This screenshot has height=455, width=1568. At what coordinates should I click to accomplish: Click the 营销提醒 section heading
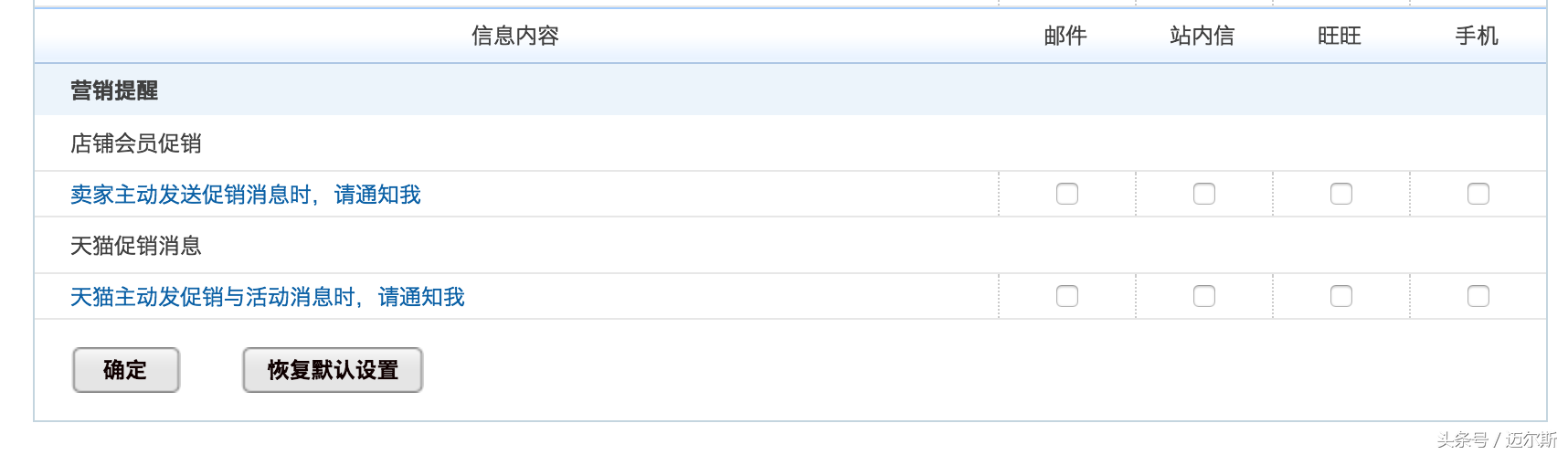[114, 90]
